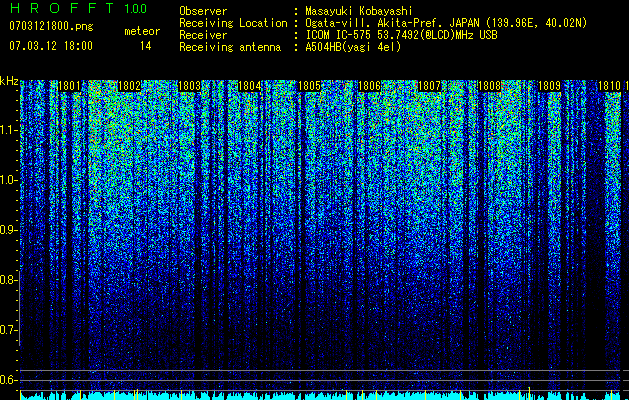629x400 pixels.
Task: Click the 1.1 kHz axis label
Action: pyautogui.click(x=7, y=130)
